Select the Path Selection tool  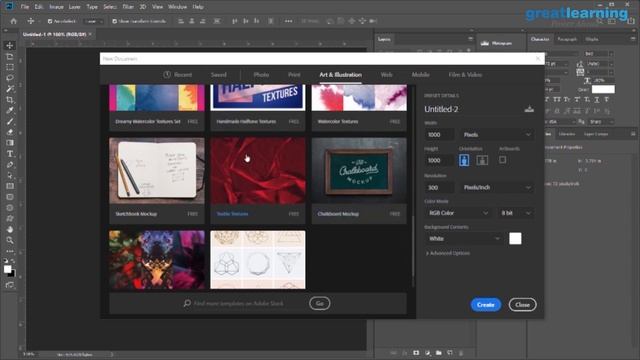click(x=10, y=176)
